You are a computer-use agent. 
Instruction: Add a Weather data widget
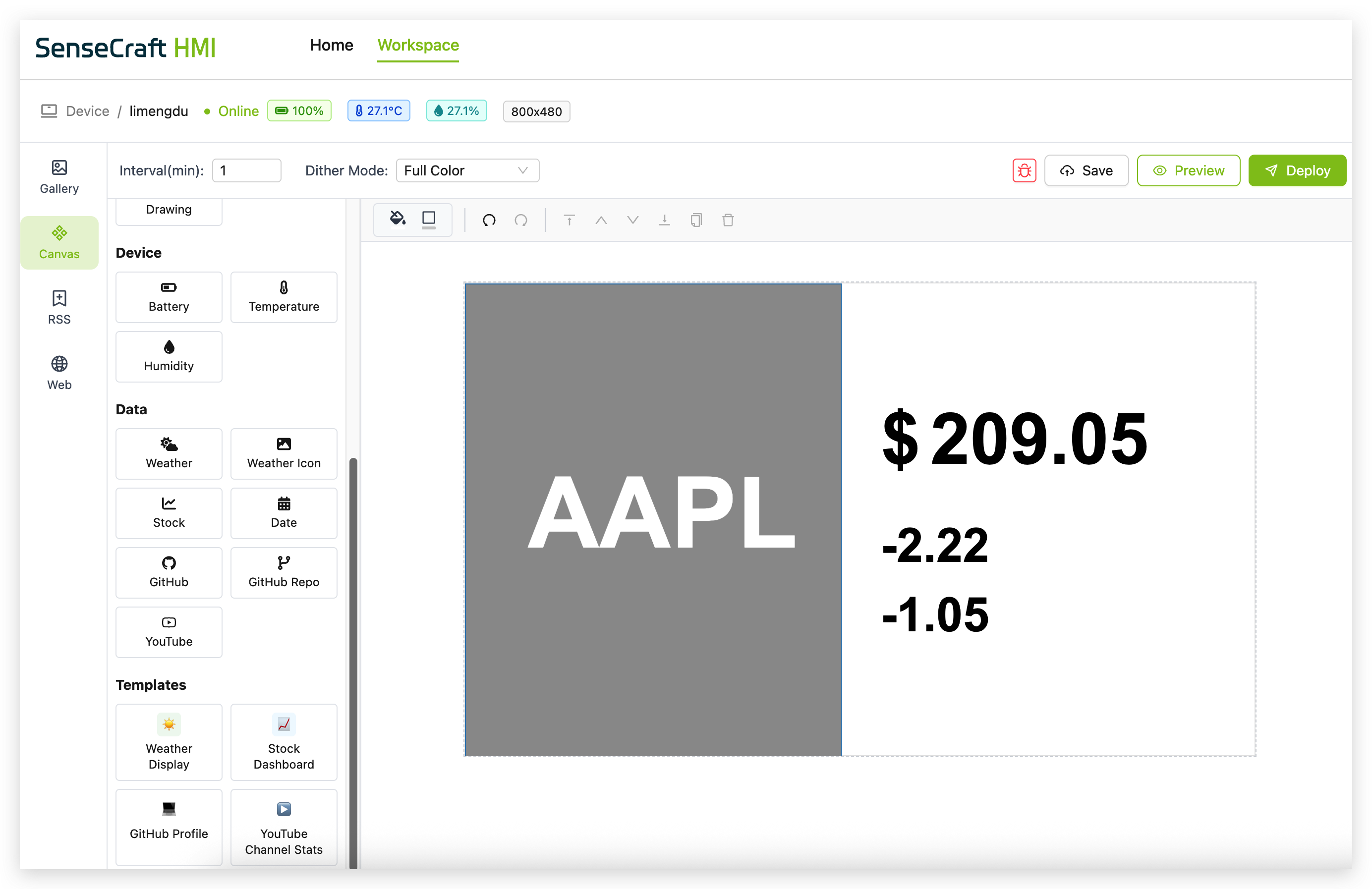(x=169, y=454)
